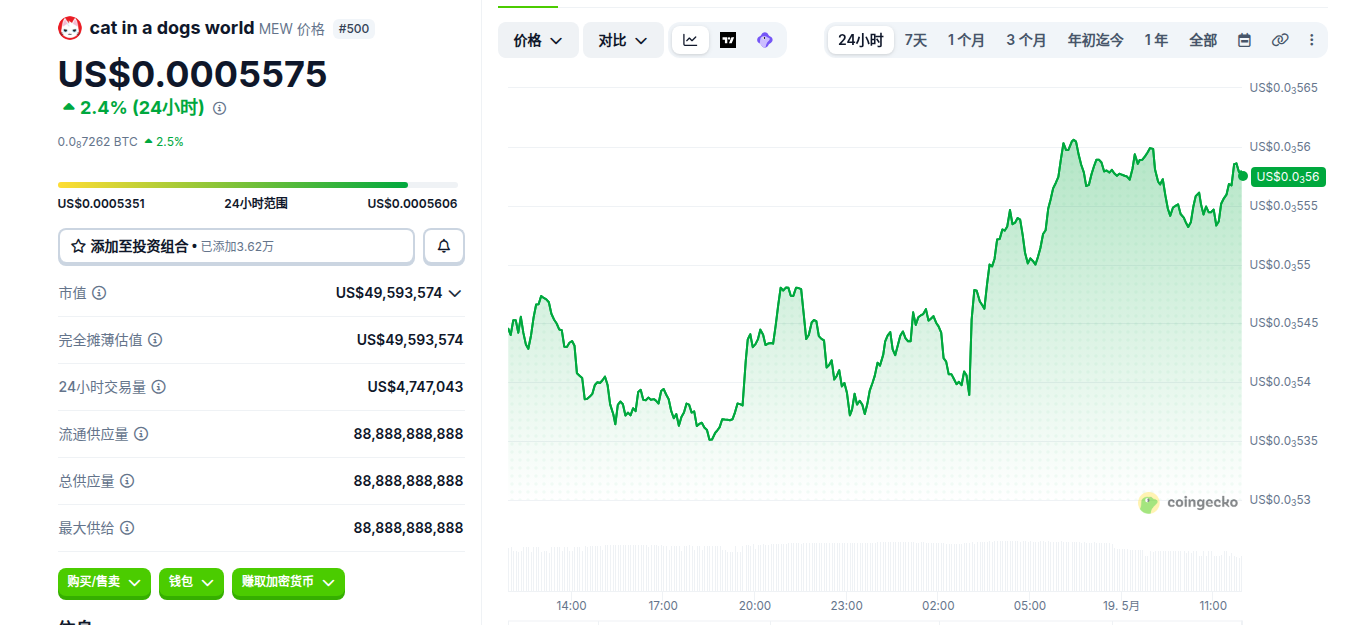Open info icon beside 流通供应量
The image size is (1360, 625).
pos(141,434)
